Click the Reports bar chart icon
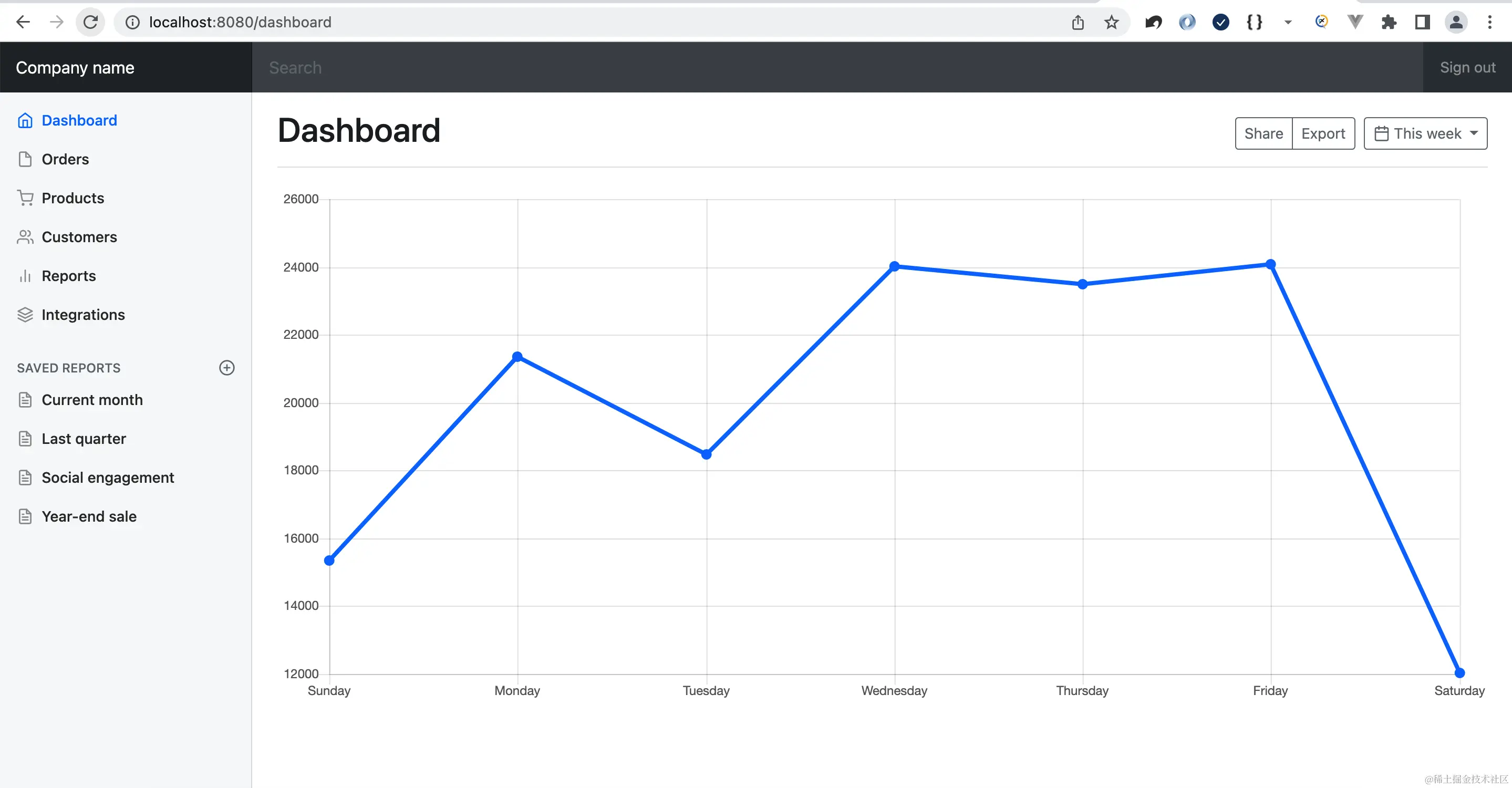This screenshot has width=1512, height=788. (25, 276)
